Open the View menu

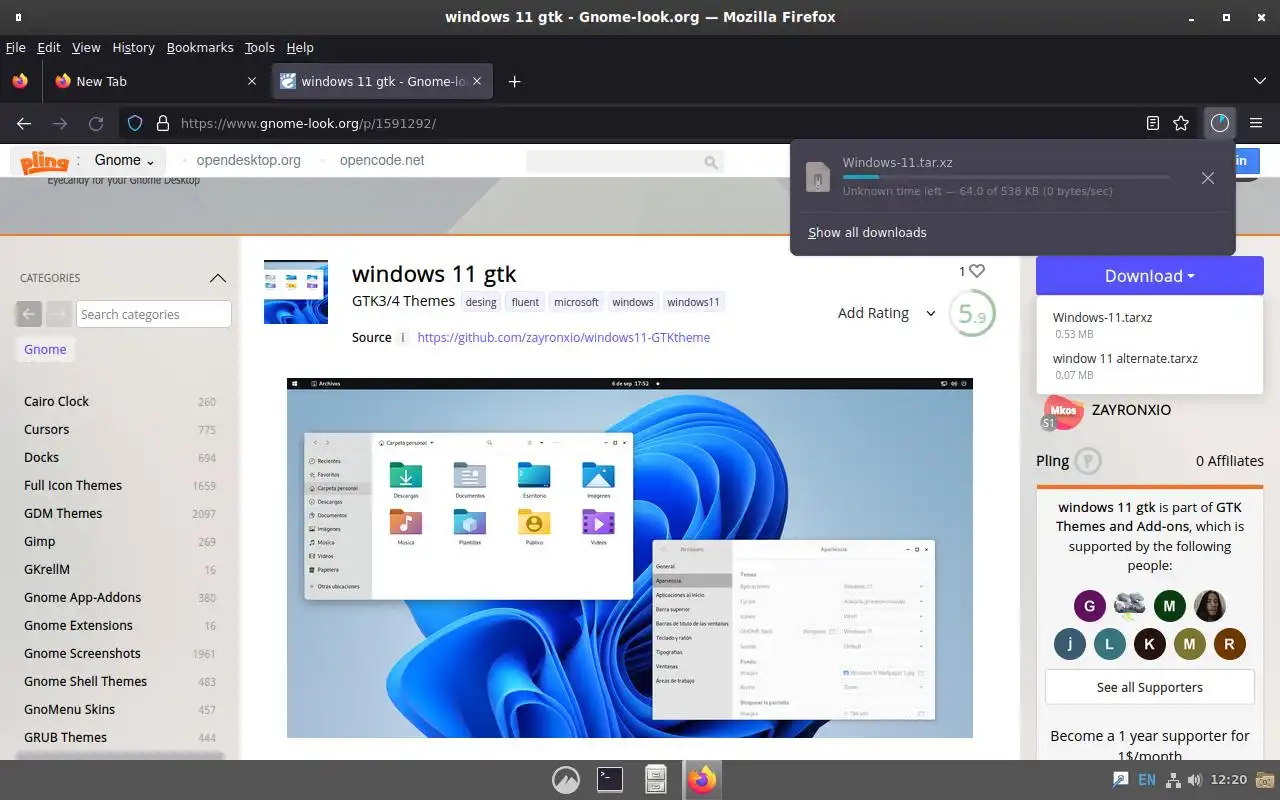tap(86, 47)
